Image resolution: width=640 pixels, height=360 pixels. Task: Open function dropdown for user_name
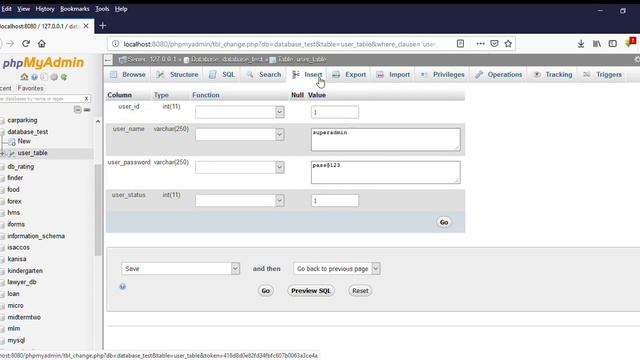(x=240, y=134)
